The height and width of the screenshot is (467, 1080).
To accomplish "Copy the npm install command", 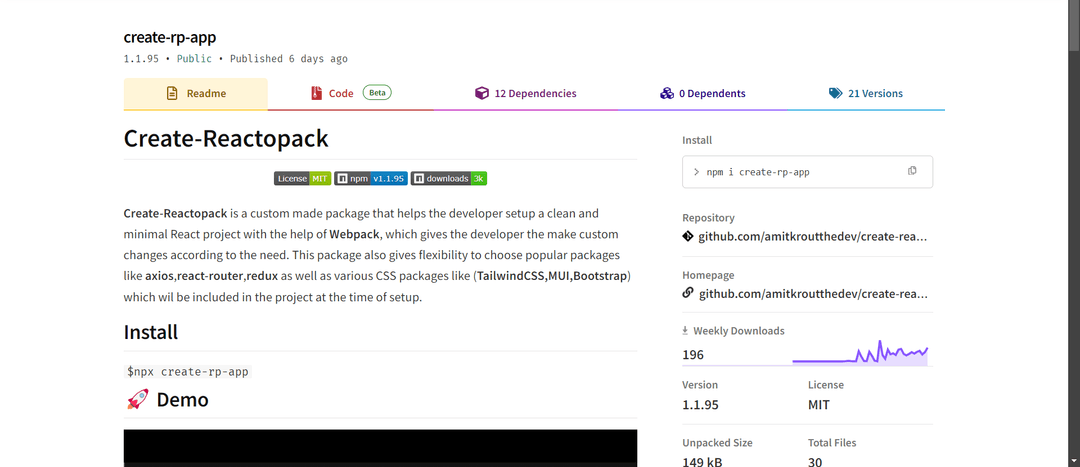I will point(912,171).
